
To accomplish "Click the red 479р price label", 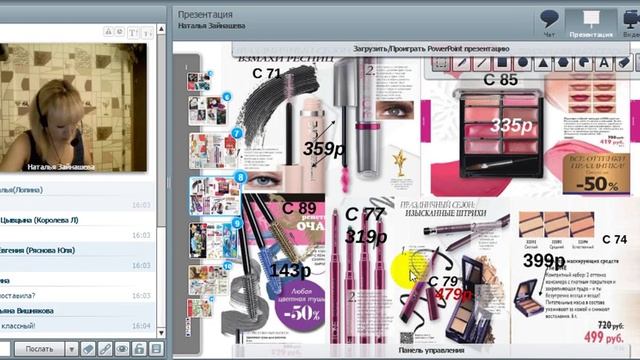I will [x=454, y=294].
